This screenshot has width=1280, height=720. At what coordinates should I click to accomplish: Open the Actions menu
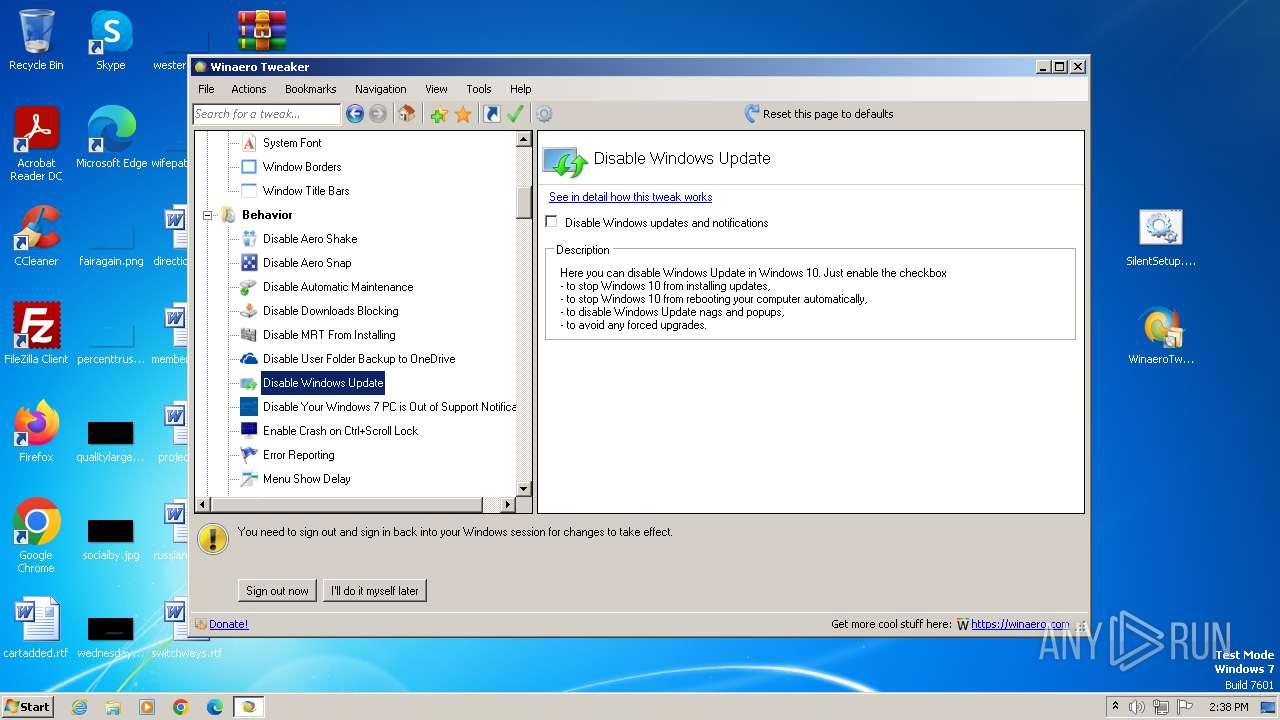coord(249,89)
